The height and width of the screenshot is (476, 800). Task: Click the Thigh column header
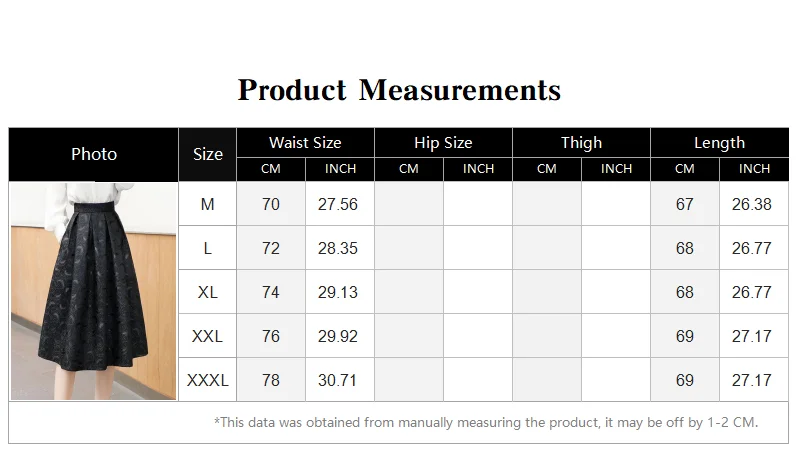pyautogui.click(x=581, y=143)
